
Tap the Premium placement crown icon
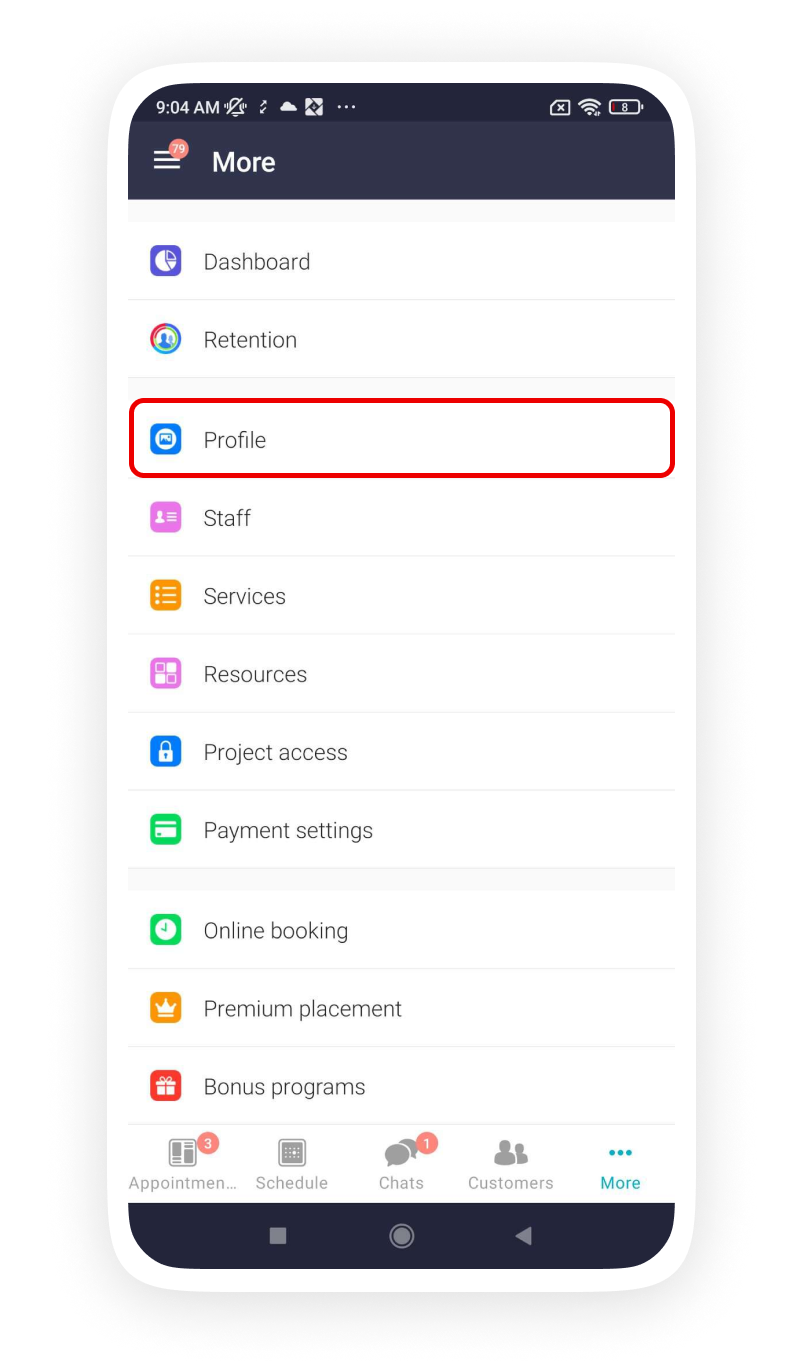pyautogui.click(x=166, y=1007)
